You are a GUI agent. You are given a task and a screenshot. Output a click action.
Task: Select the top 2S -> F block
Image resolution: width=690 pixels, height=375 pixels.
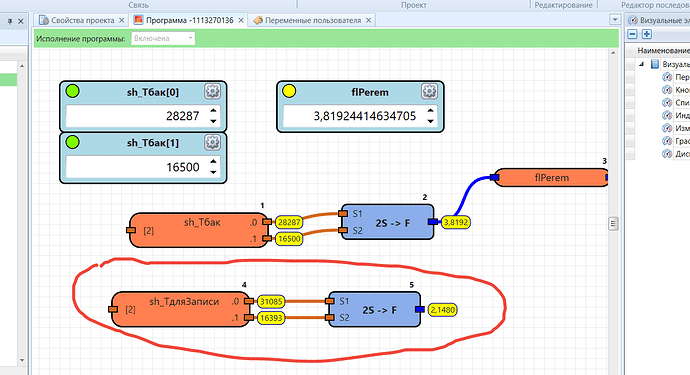(387, 222)
